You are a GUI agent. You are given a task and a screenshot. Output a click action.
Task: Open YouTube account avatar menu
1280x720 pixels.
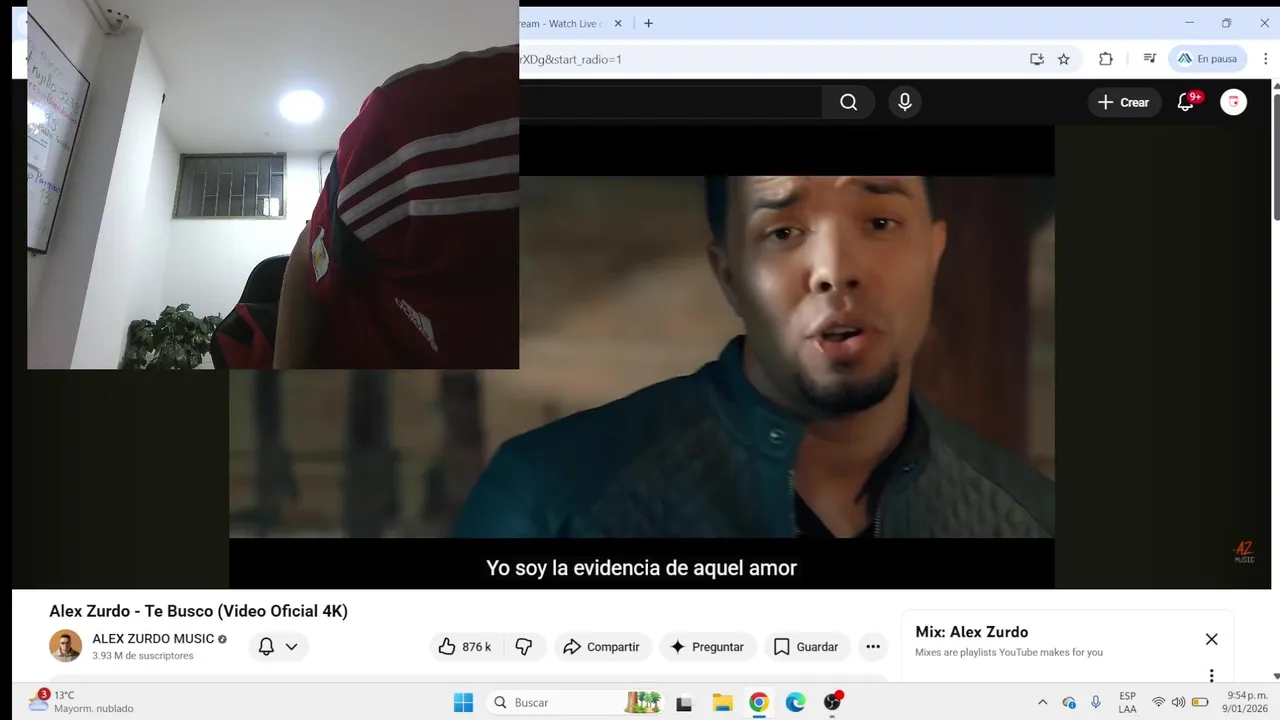1234,102
